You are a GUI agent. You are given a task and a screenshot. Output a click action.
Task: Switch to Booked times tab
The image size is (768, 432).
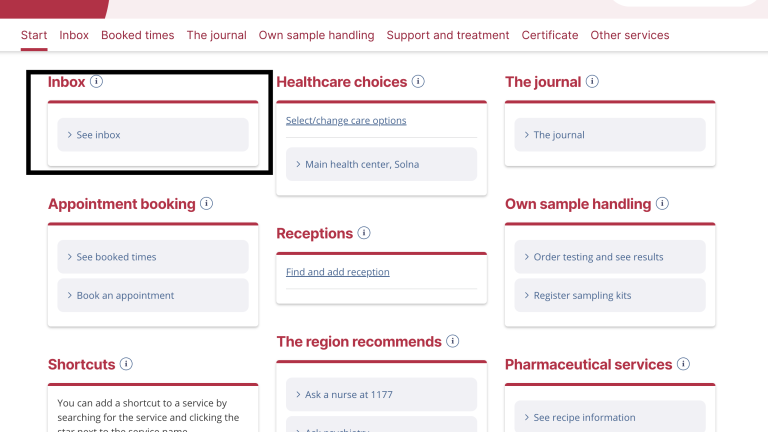(138, 35)
